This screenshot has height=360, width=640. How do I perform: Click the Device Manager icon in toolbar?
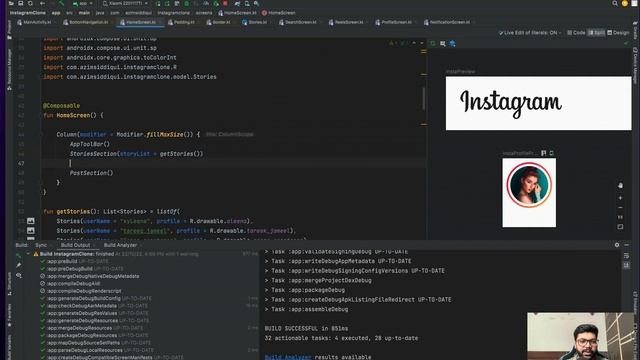(x=247, y=3)
